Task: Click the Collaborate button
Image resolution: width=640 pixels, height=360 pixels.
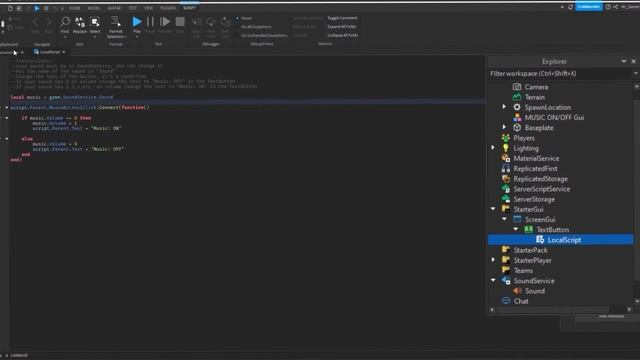Action: pos(589,7)
